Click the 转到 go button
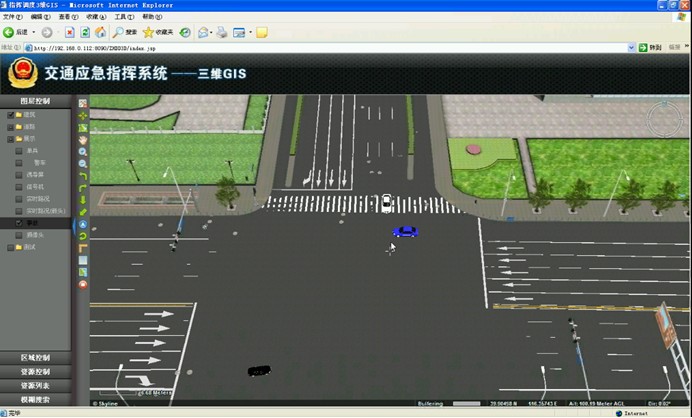The height and width of the screenshot is (418, 692). pos(651,47)
